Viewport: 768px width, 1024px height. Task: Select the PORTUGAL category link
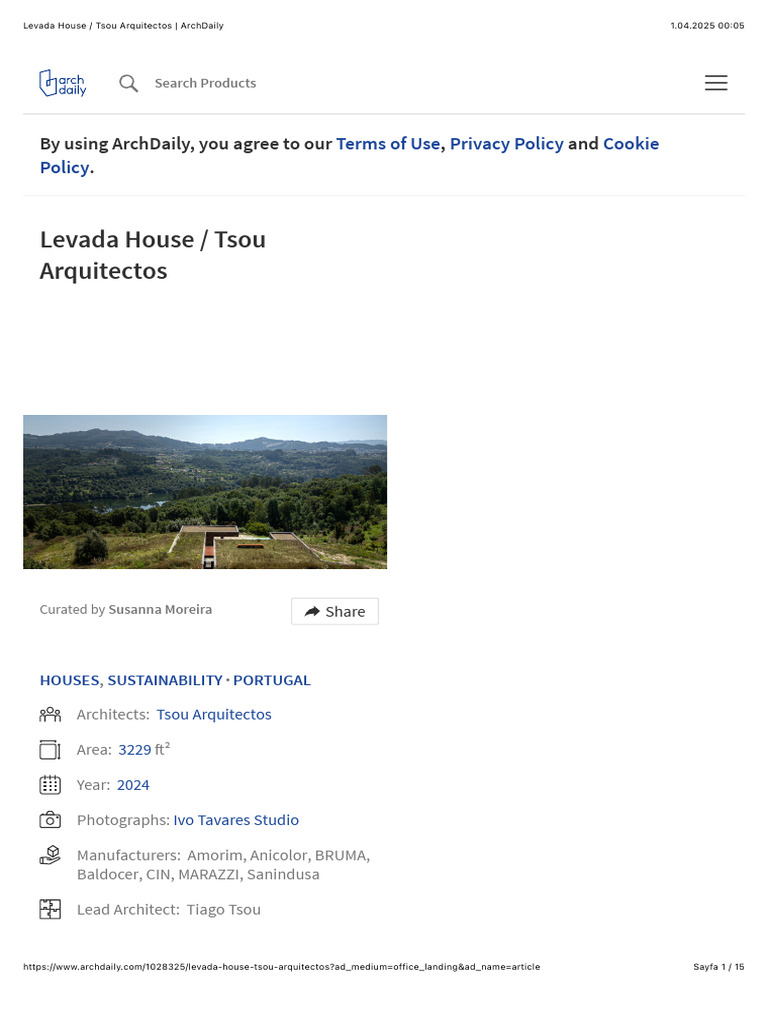272,680
